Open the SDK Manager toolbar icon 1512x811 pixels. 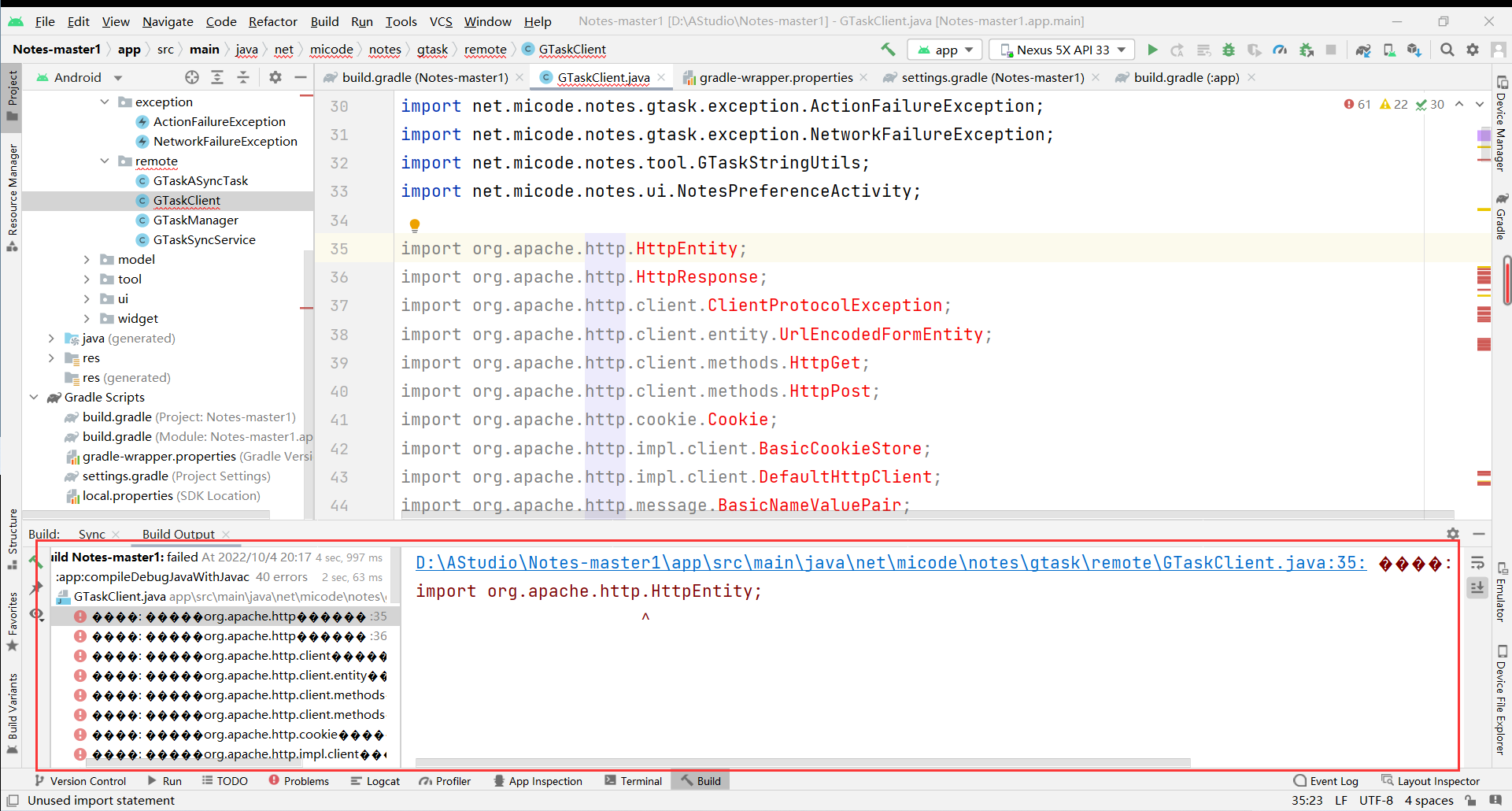1414,50
